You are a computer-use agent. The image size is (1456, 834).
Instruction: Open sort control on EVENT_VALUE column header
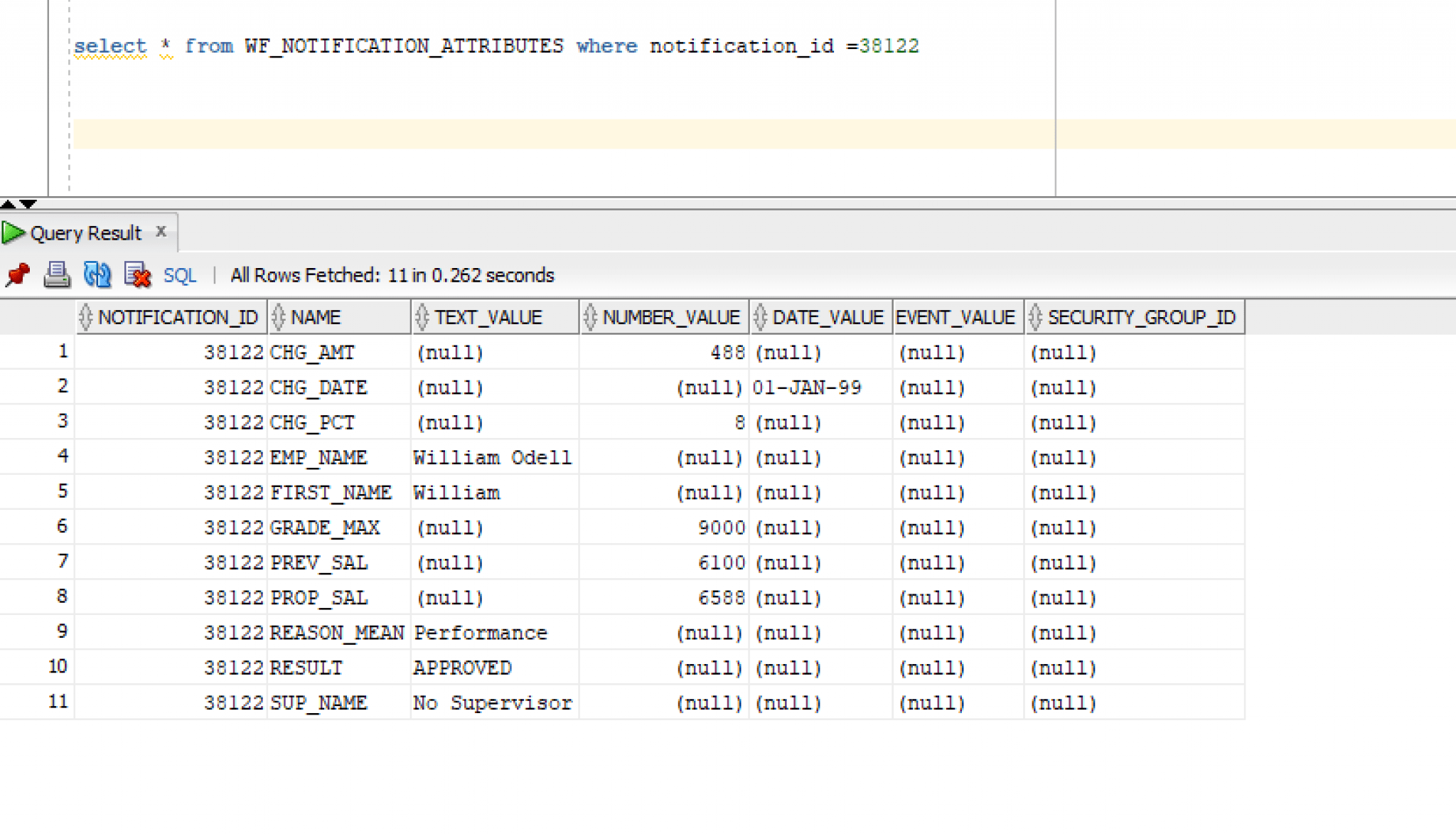[x=958, y=317]
